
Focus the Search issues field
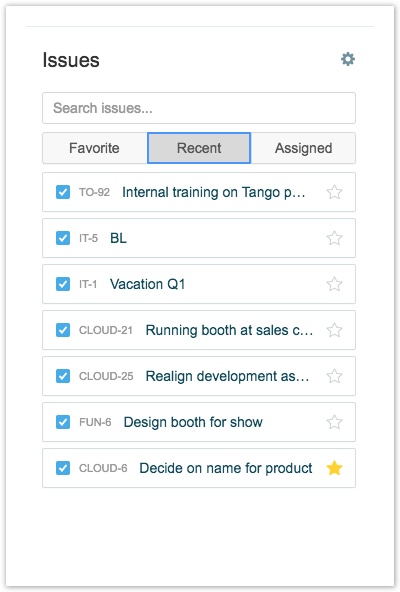(x=199, y=108)
